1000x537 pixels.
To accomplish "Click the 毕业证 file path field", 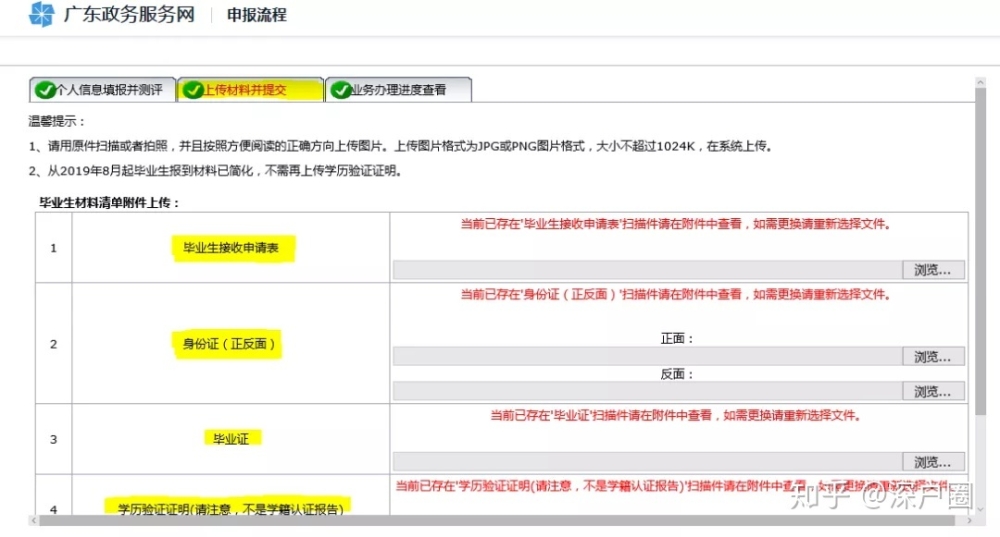I will click(x=647, y=462).
